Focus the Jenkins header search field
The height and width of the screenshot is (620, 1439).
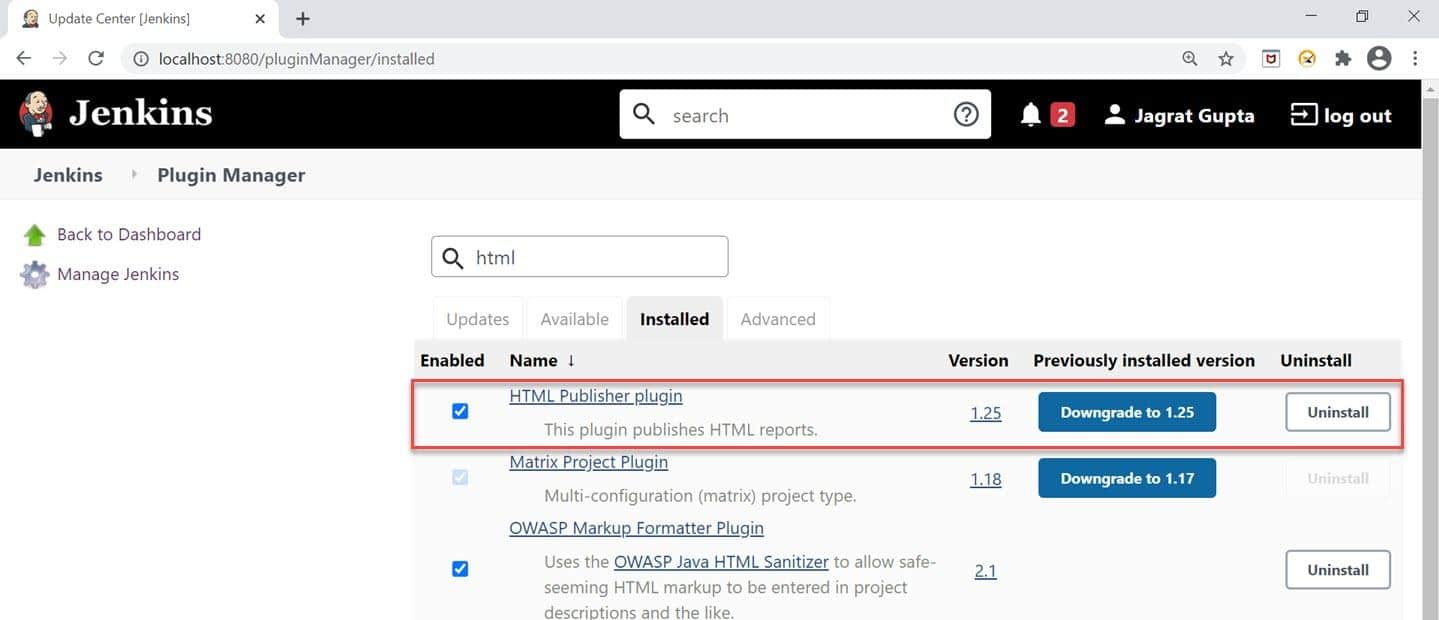(x=805, y=115)
